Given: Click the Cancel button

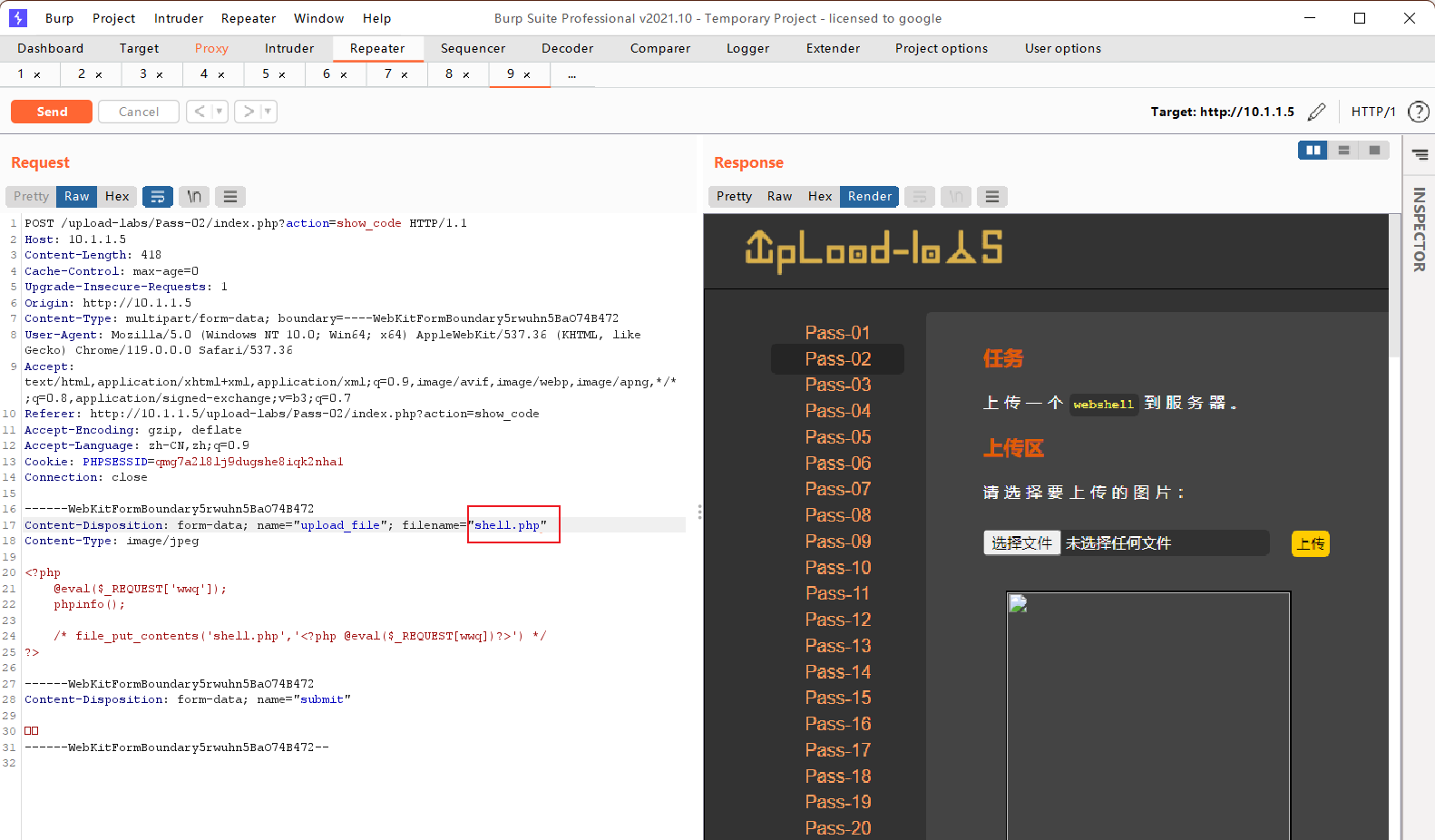Looking at the screenshot, I should click(139, 112).
